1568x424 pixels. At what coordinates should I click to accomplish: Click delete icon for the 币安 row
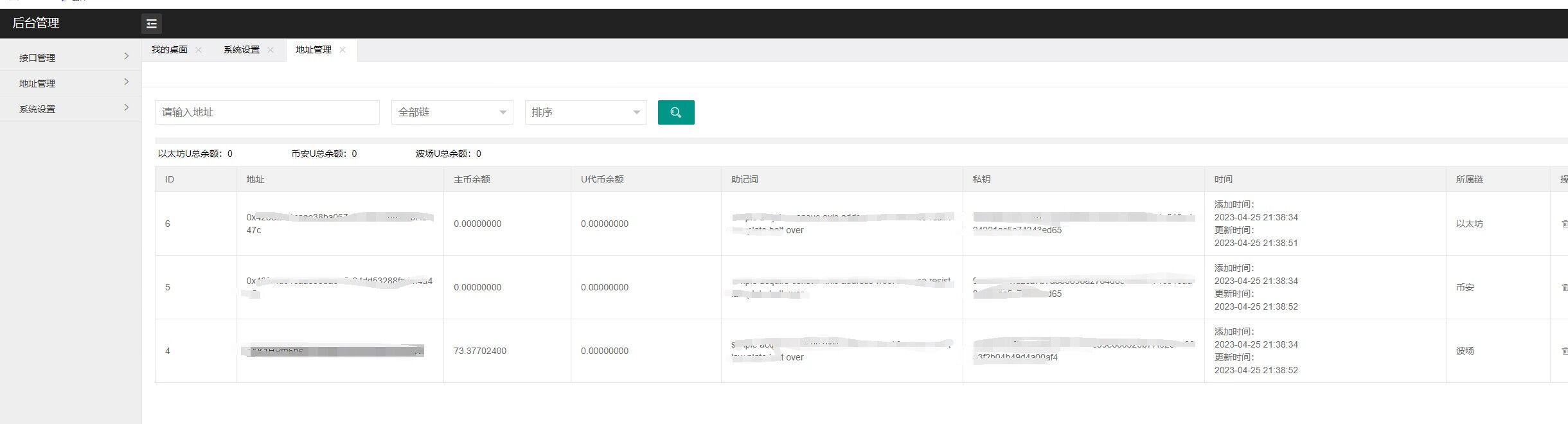(x=1564, y=287)
